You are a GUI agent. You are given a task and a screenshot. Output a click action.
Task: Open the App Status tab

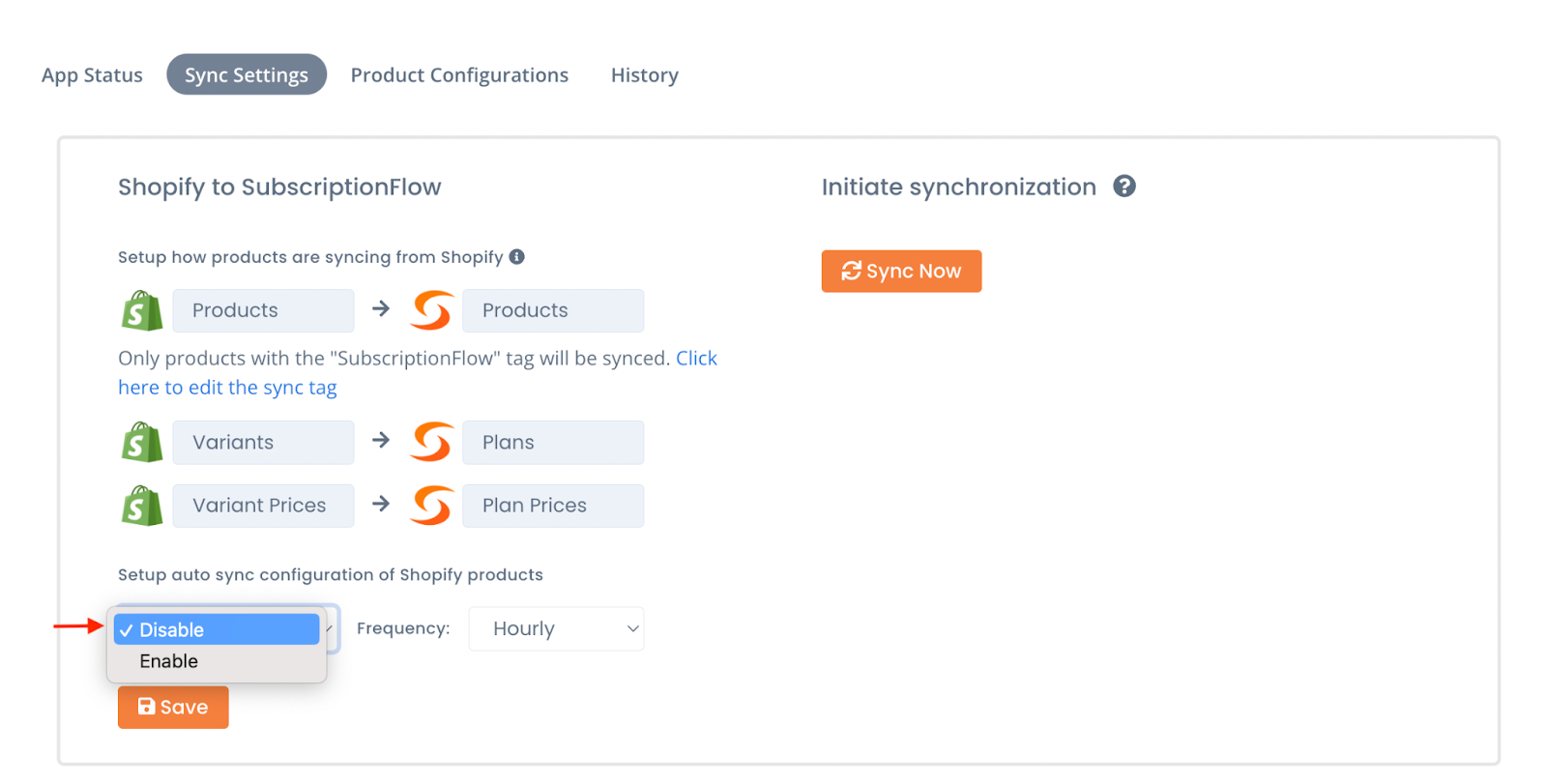pos(92,74)
